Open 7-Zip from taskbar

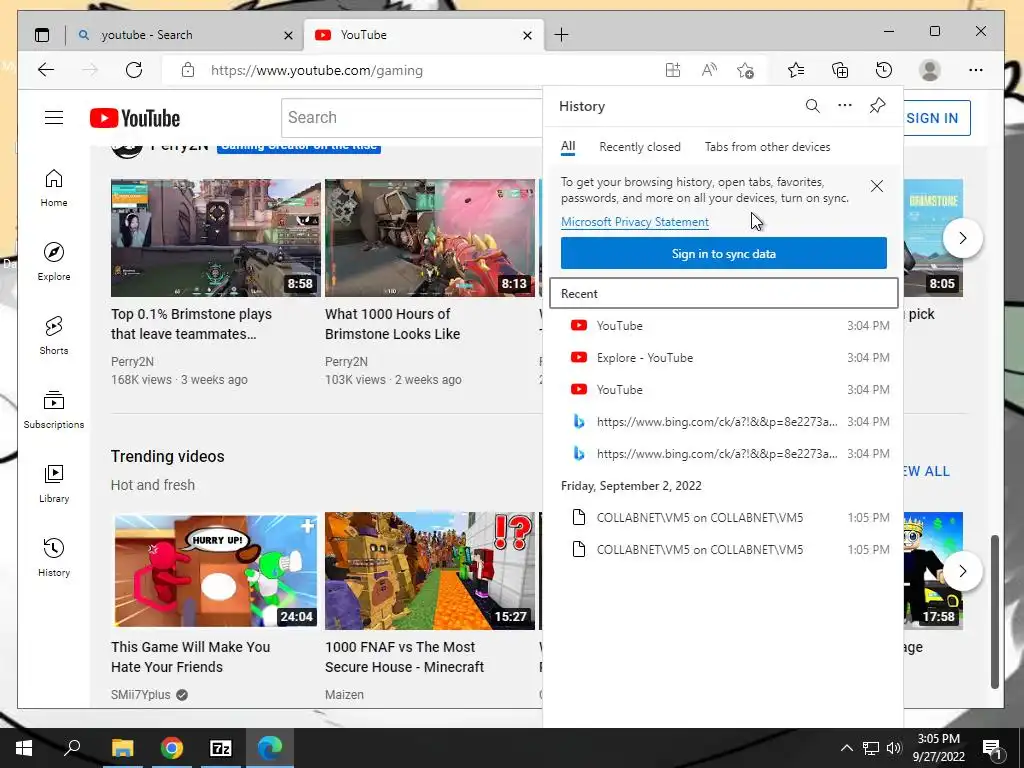[221, 748]
